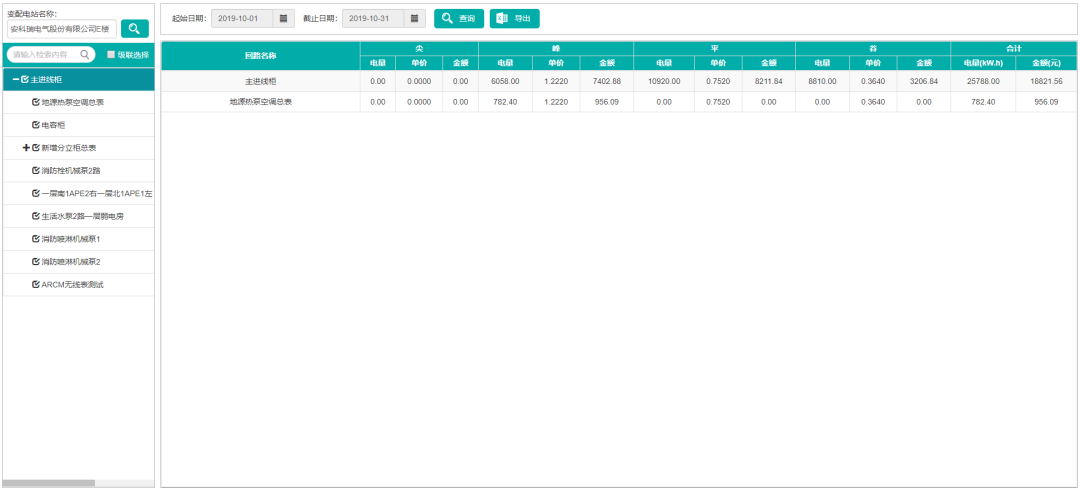
Task: Select the 消防喷淋机械泵1 tree item
Action: pos(71,240)
